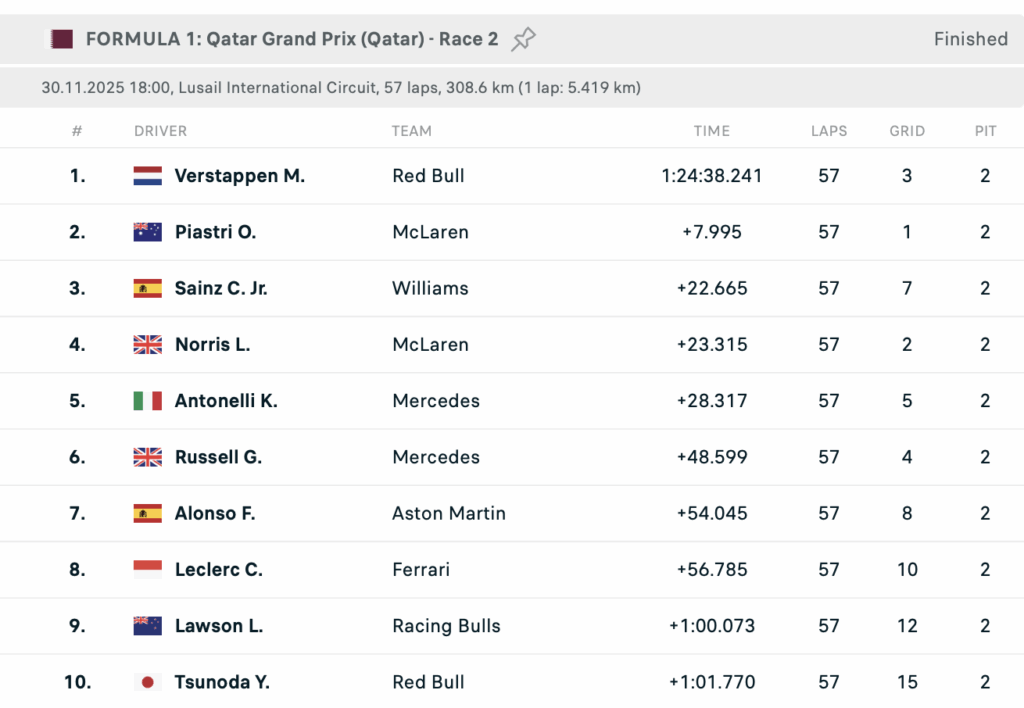
Task: Click the Italian flag beside Antonelli
Action: 147,401
